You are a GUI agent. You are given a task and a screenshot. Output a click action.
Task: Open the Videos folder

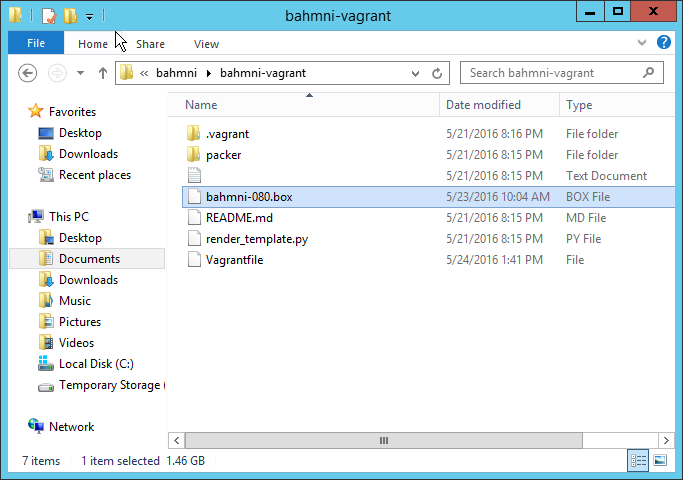76,343
